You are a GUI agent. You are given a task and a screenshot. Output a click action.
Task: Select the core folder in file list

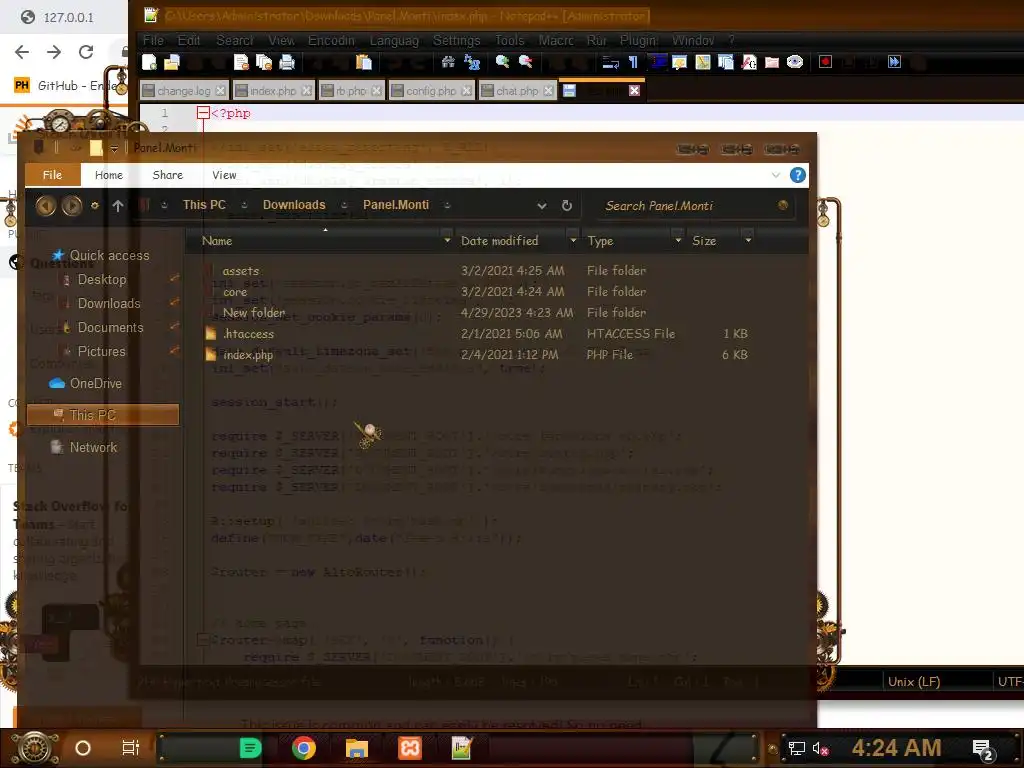click(234, 292)
